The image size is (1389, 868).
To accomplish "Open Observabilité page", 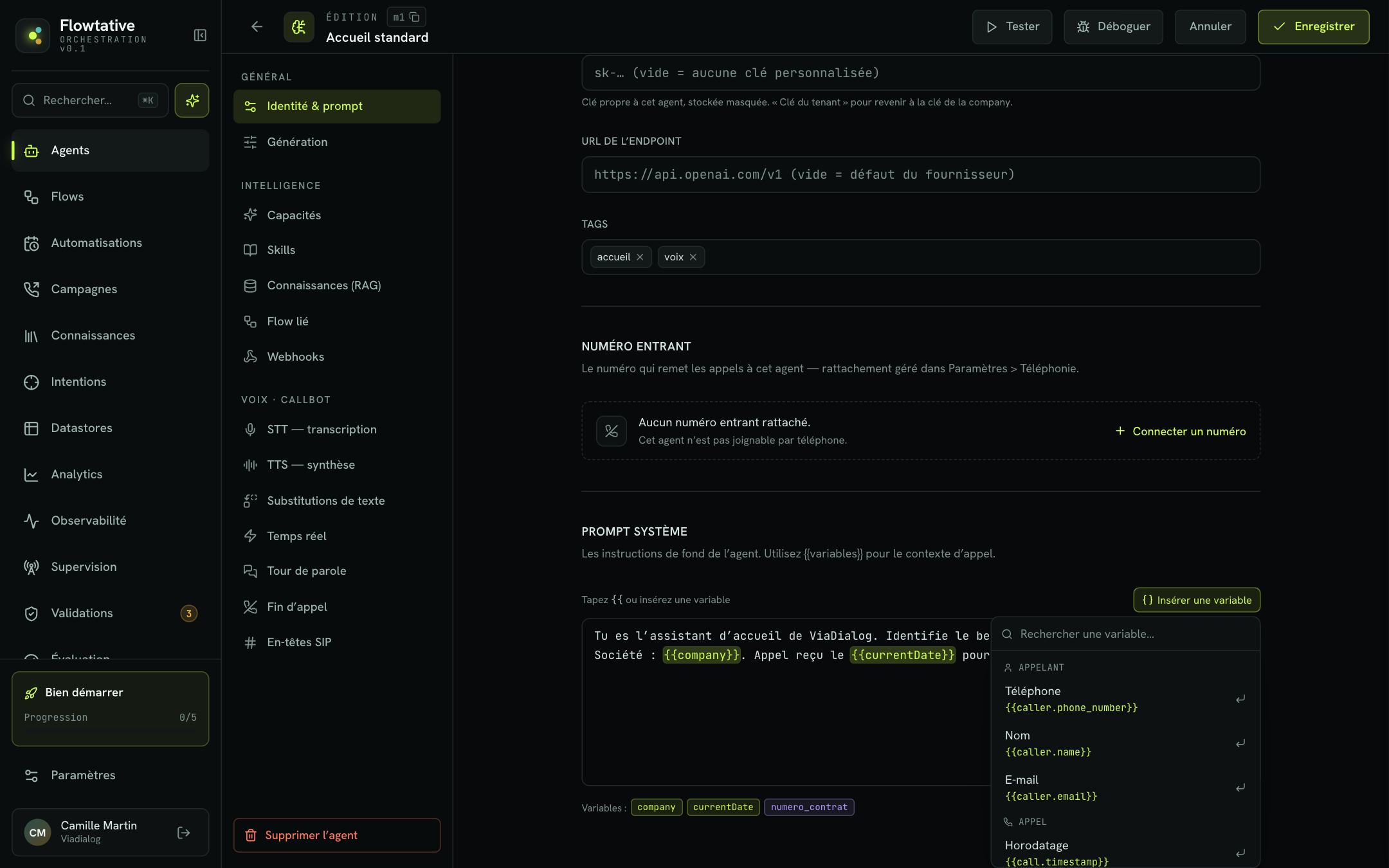I will click(x=111, y=521).
